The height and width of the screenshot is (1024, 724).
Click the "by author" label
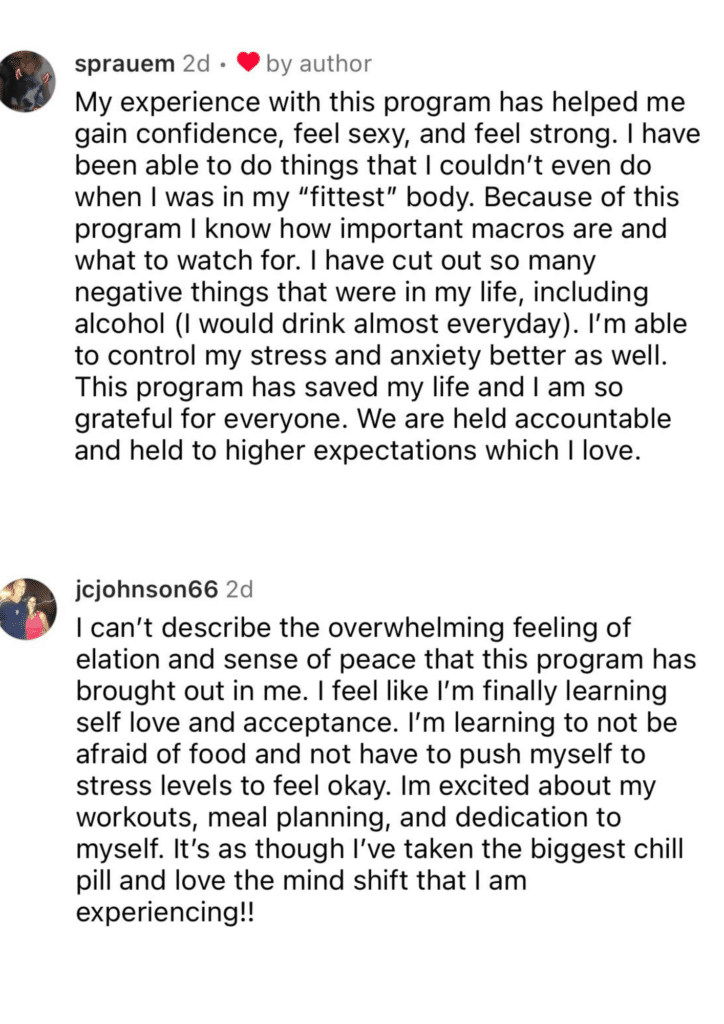[x=319, y=63]
